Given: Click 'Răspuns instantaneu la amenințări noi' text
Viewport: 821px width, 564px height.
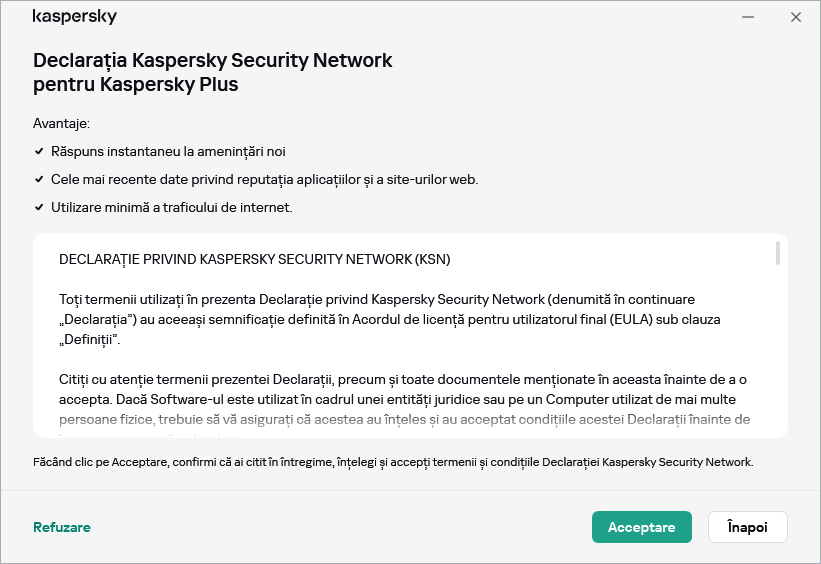Looking at the screenshot, I should pos(168,151).
